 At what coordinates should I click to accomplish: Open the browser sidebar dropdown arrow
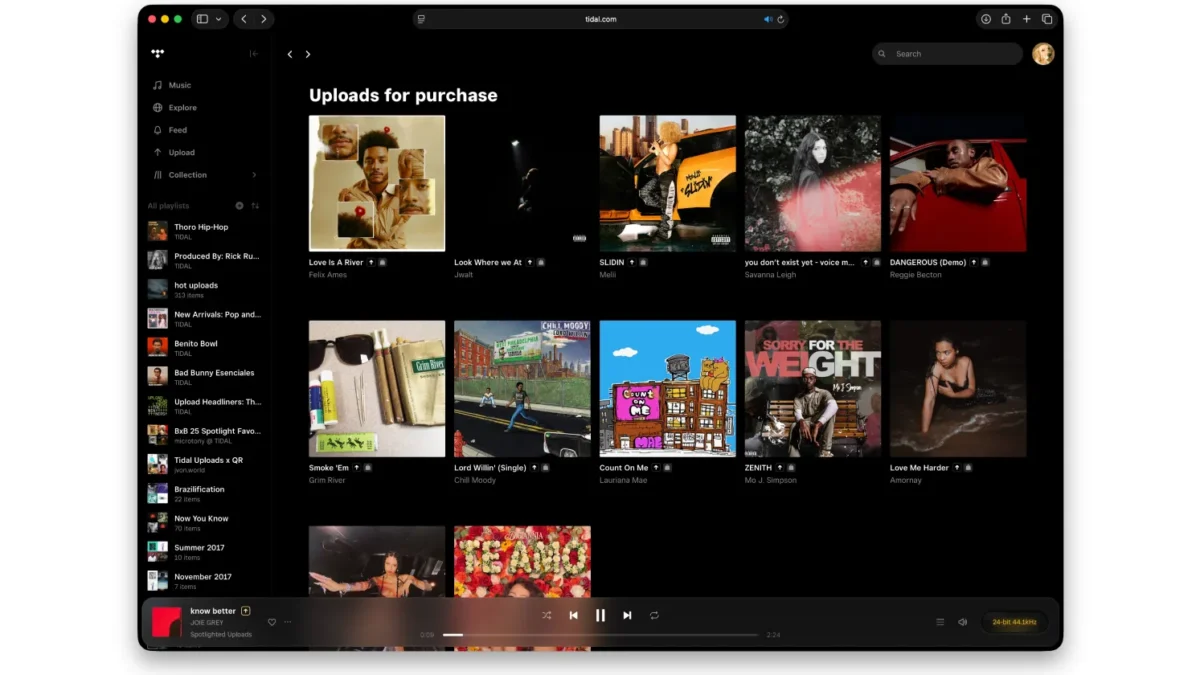218,19
